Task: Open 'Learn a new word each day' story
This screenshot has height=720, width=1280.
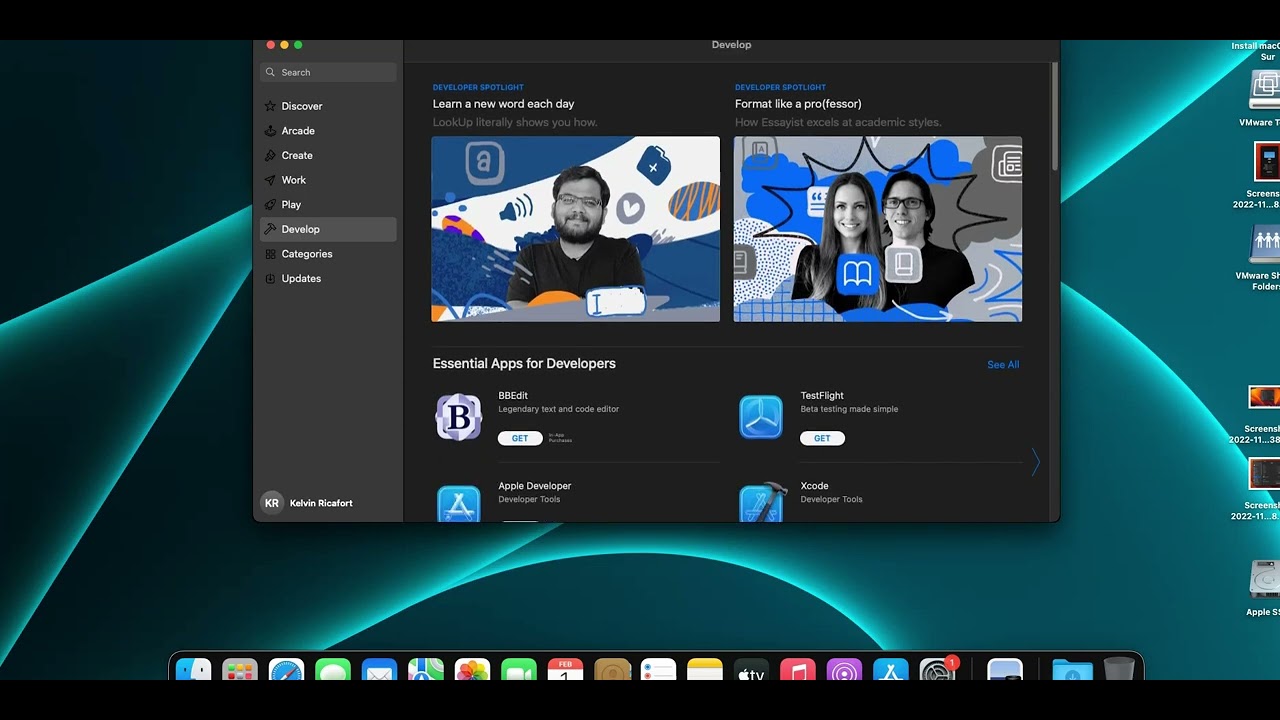Action: [x=503, y=104]
